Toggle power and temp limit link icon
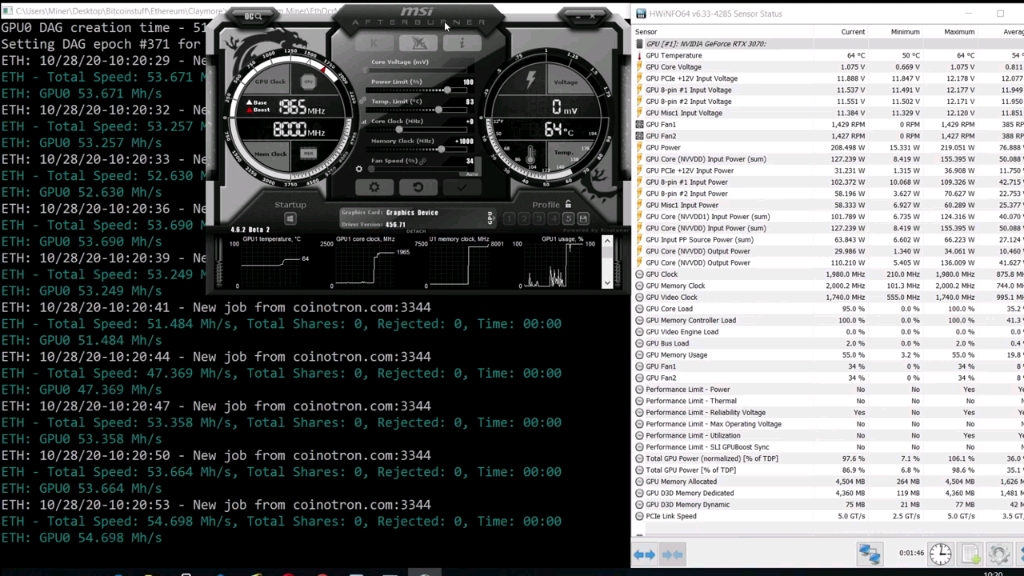This screenshot has height=576, width=1024. click(x=363, y=100)
